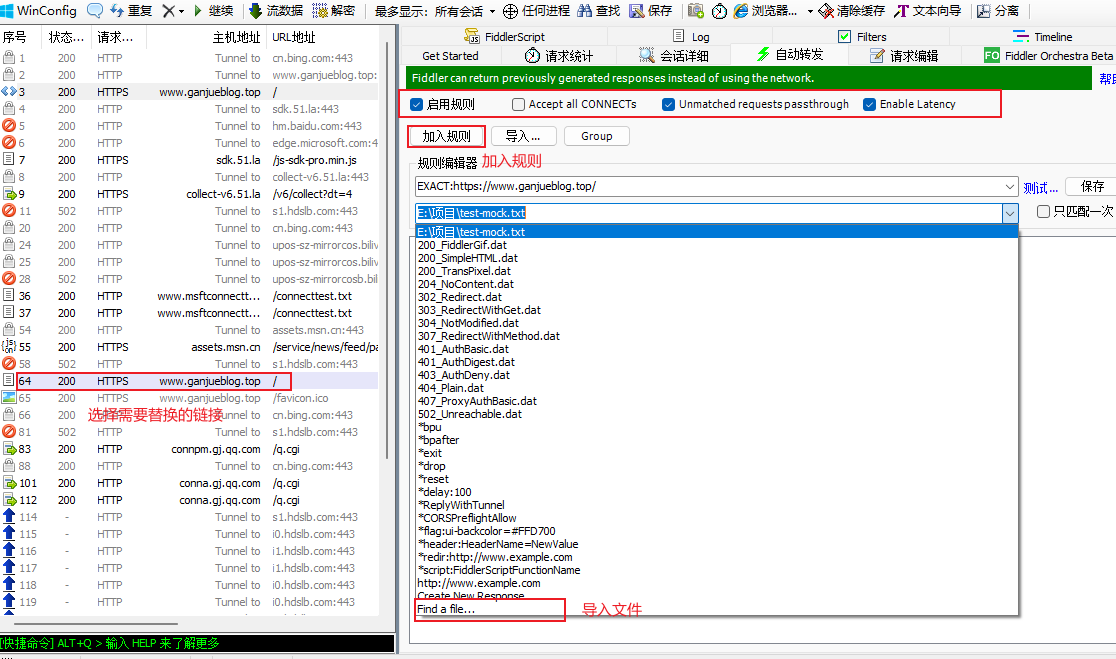
Task: Select the 请求编辑 composer tab
Action: point(904,56)
